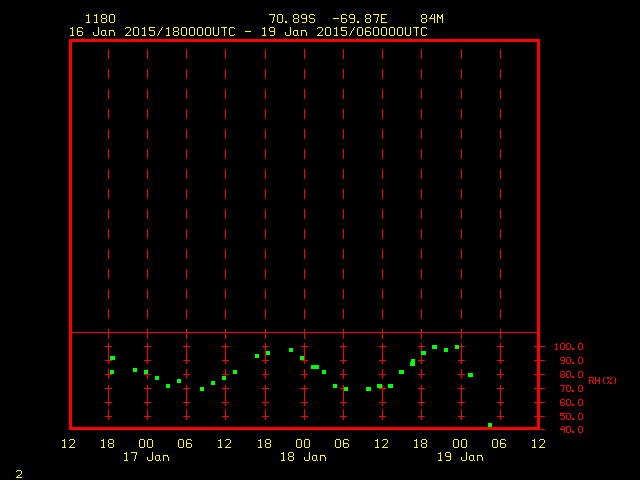
Task: Click the "70.0" humidity axis label
Action: pyautogui.click(x=571, y=389)
